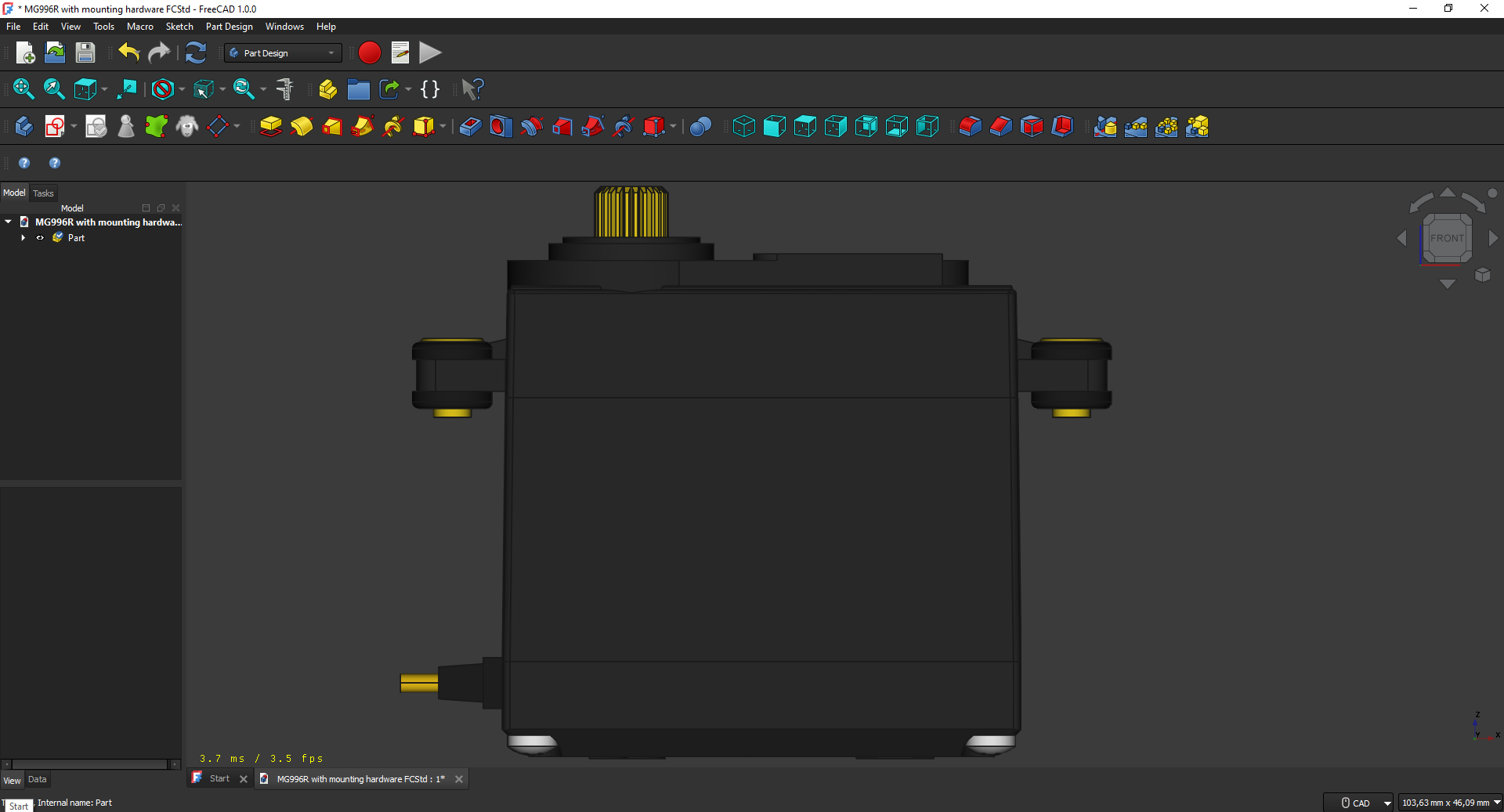Refresh the document with Recompute icon
1504x812 pixels.
[195, 52]
